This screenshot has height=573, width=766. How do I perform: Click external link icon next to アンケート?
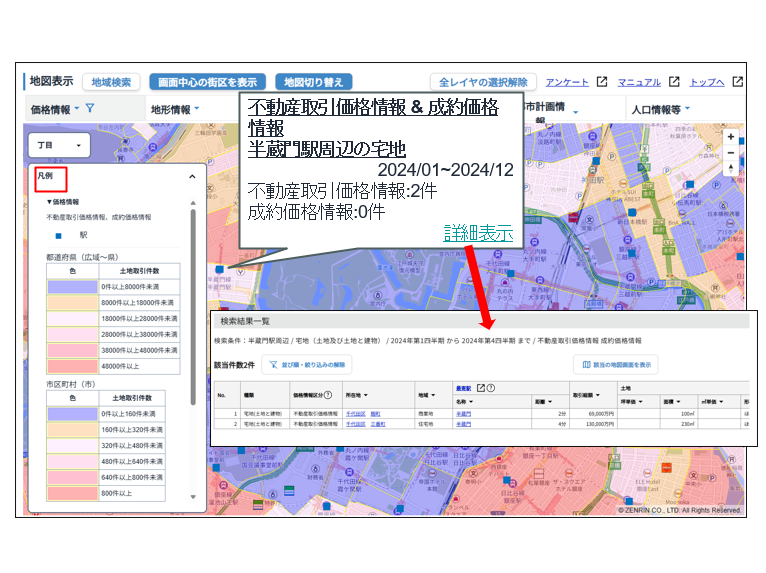coord(603,83)
